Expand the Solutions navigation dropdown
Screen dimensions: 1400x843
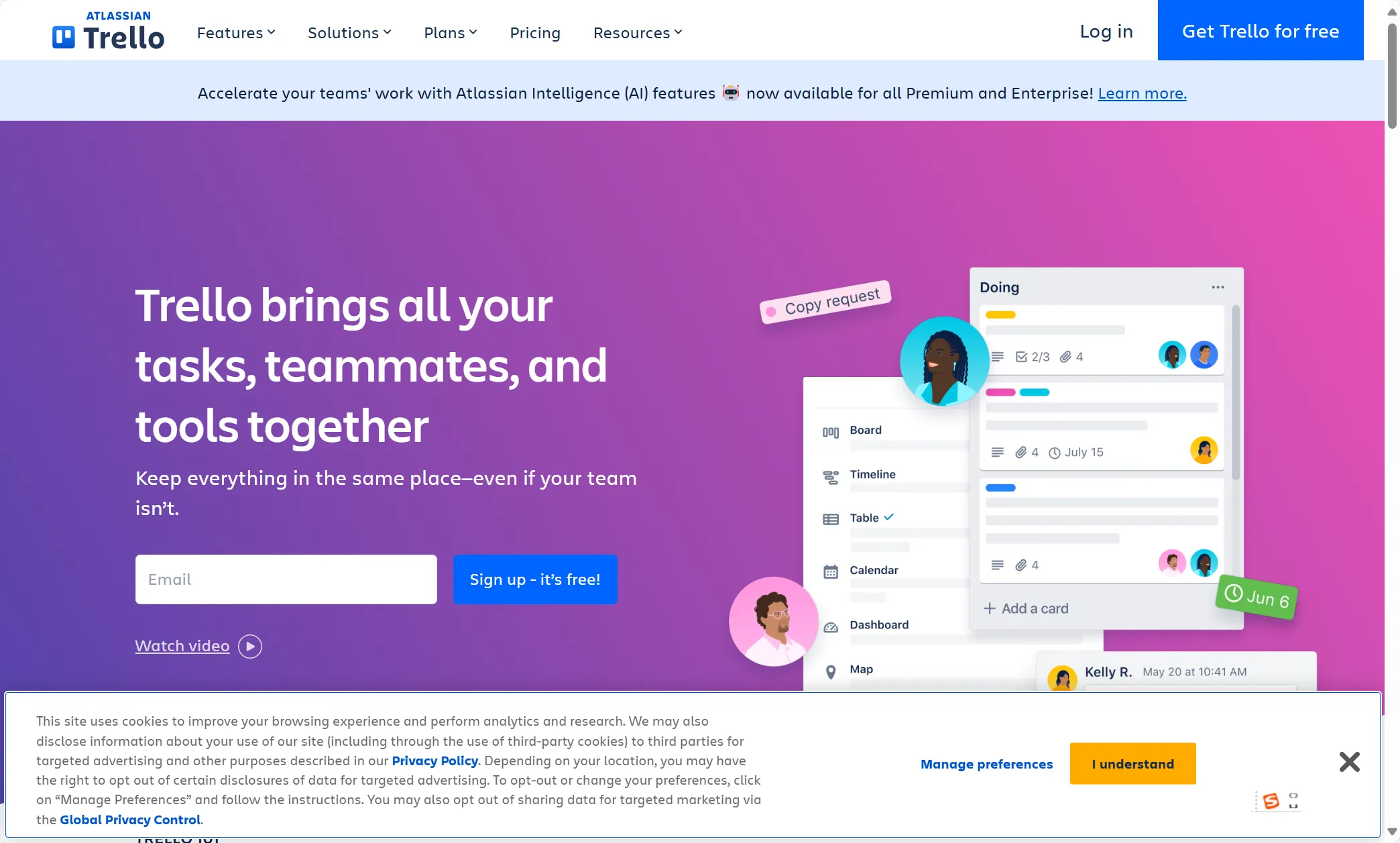(x=350, y=32)
